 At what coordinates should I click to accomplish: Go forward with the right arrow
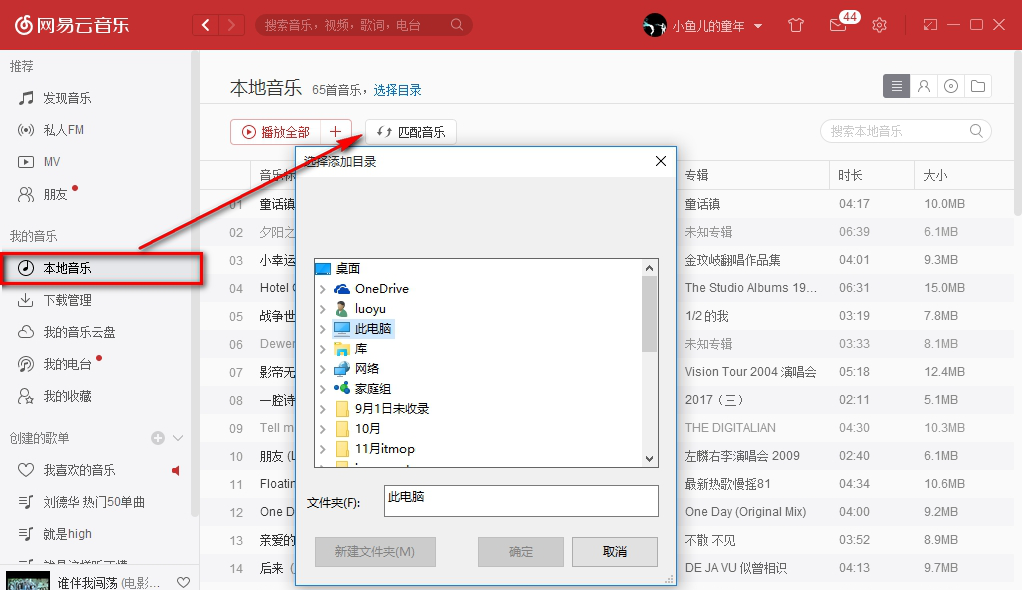(x=231, y=25)
